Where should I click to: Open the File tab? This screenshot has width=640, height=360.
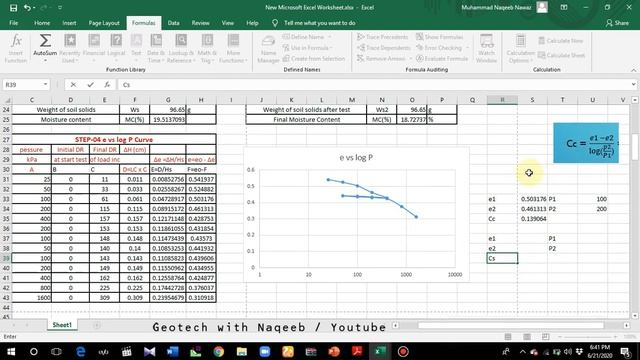tap(13, 23)
